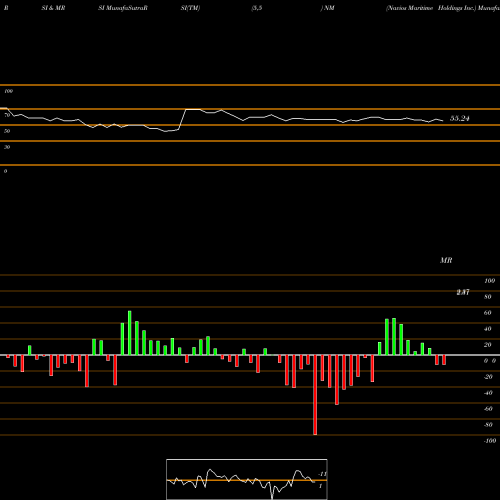Click the Navios Maritime Holdings Inc. title text
Image resolution: width=500 pixels, height=500 pixels.
431,8
